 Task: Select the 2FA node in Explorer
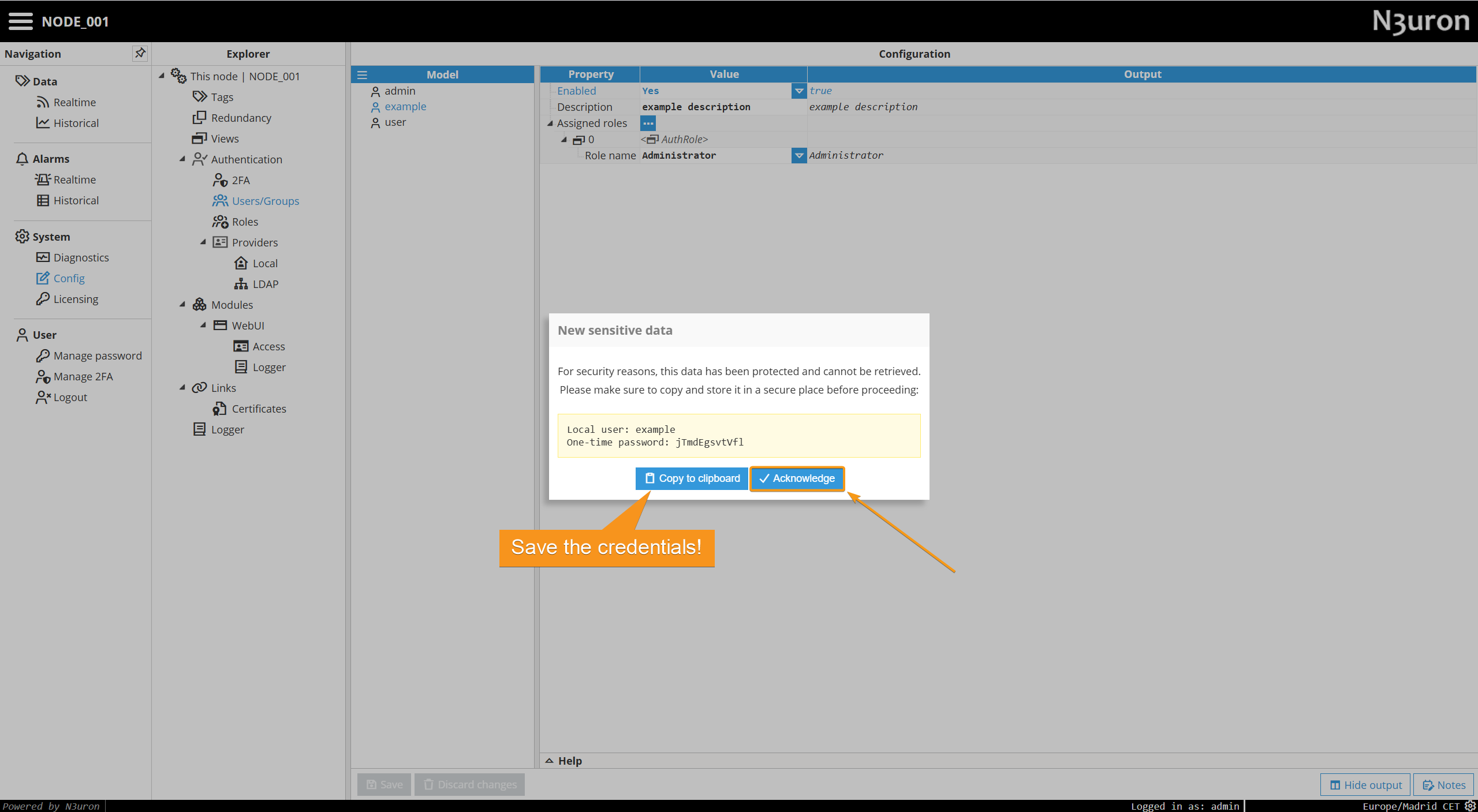point(240,180)
